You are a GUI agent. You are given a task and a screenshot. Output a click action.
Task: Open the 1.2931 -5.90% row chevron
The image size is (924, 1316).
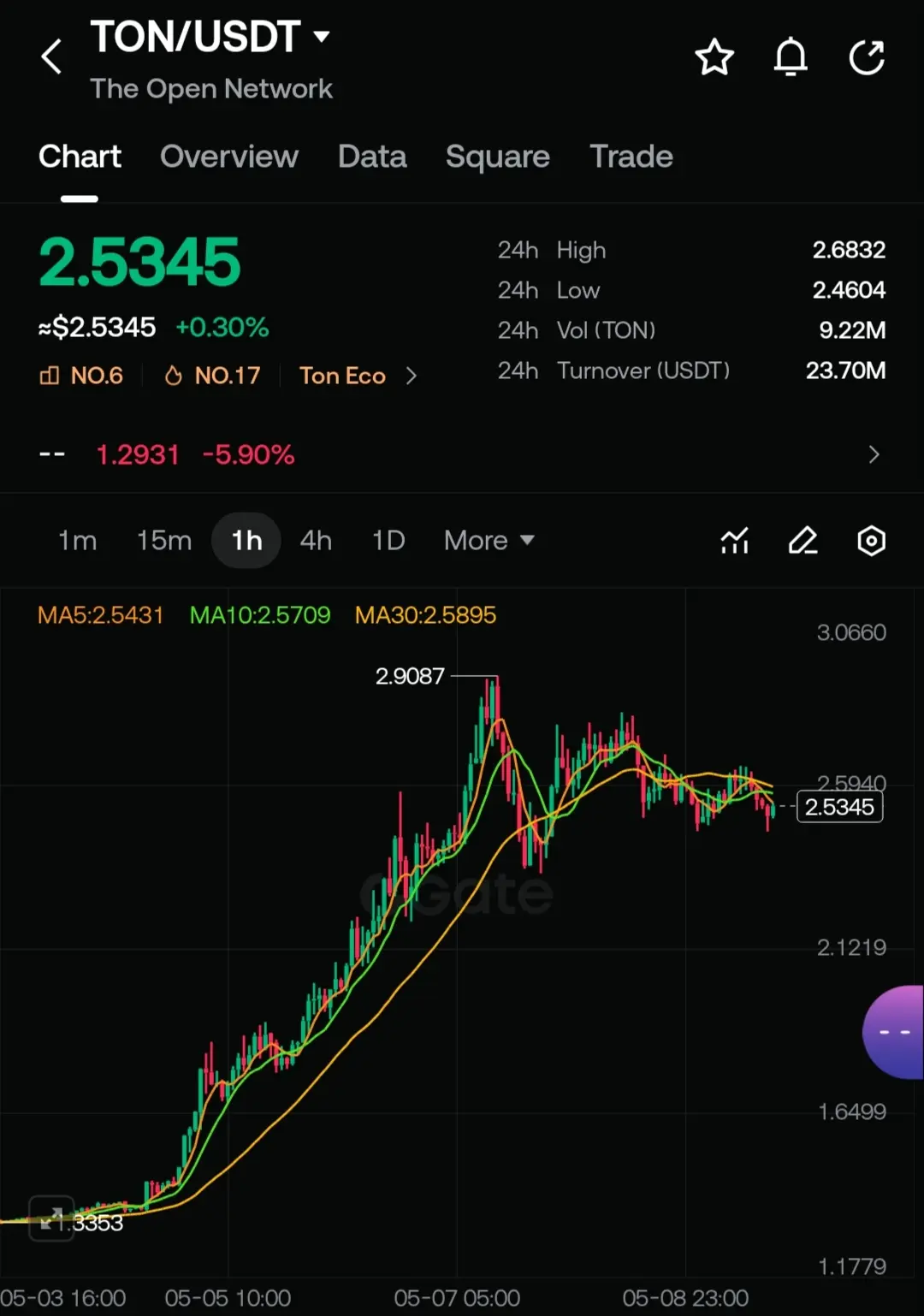click(x=874, y=454)
